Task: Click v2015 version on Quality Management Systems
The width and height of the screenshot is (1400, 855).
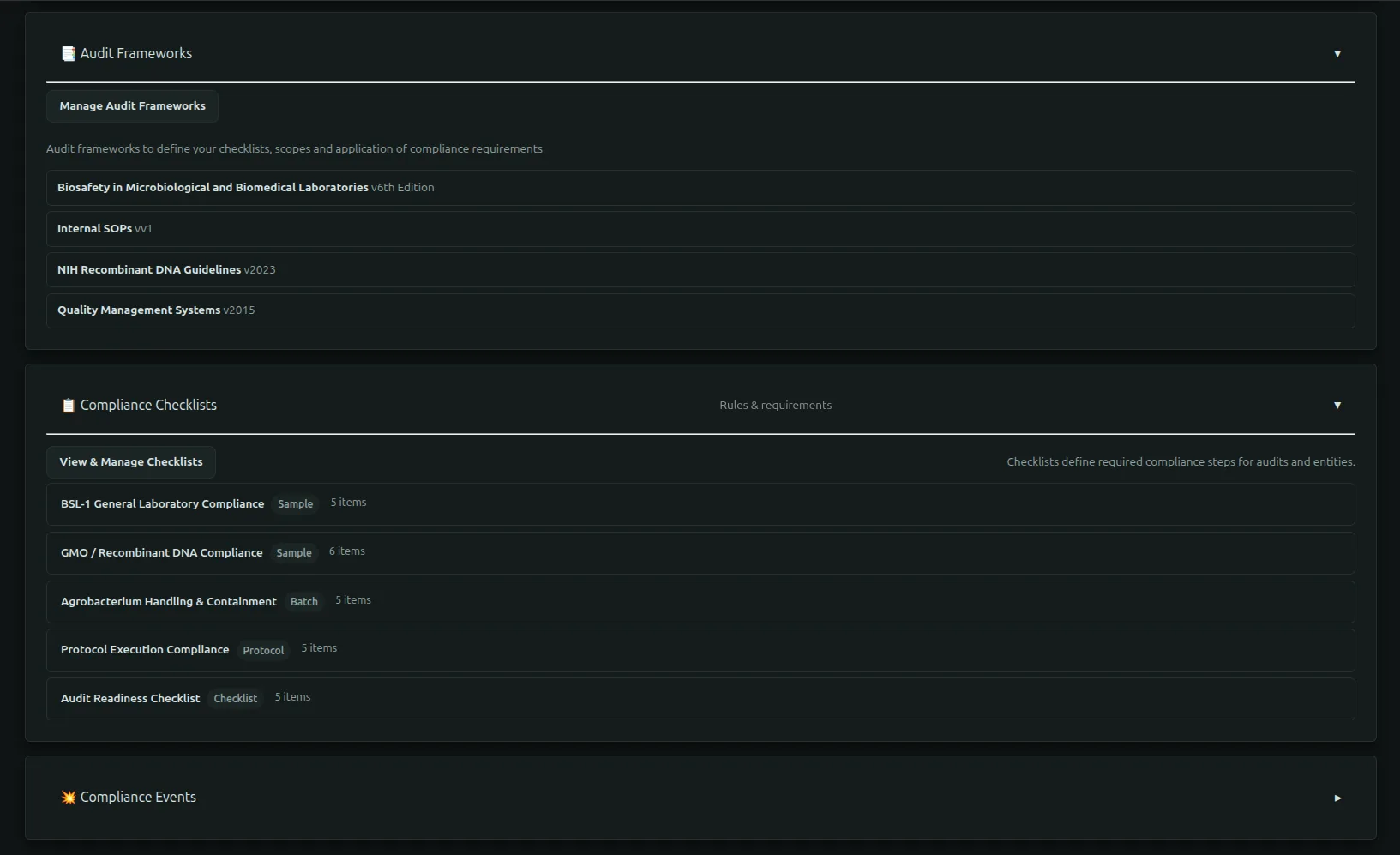Action: click(x=239, y=310)
